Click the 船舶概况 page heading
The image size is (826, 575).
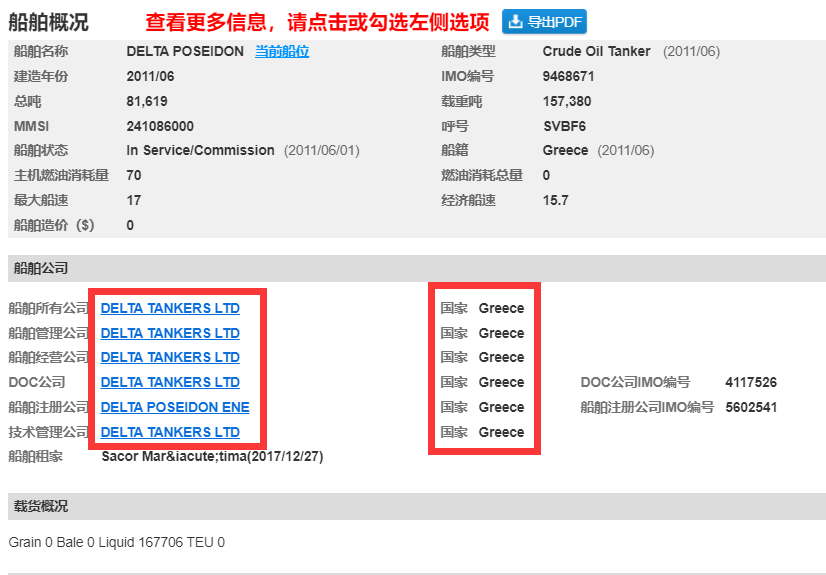point(48,22)
